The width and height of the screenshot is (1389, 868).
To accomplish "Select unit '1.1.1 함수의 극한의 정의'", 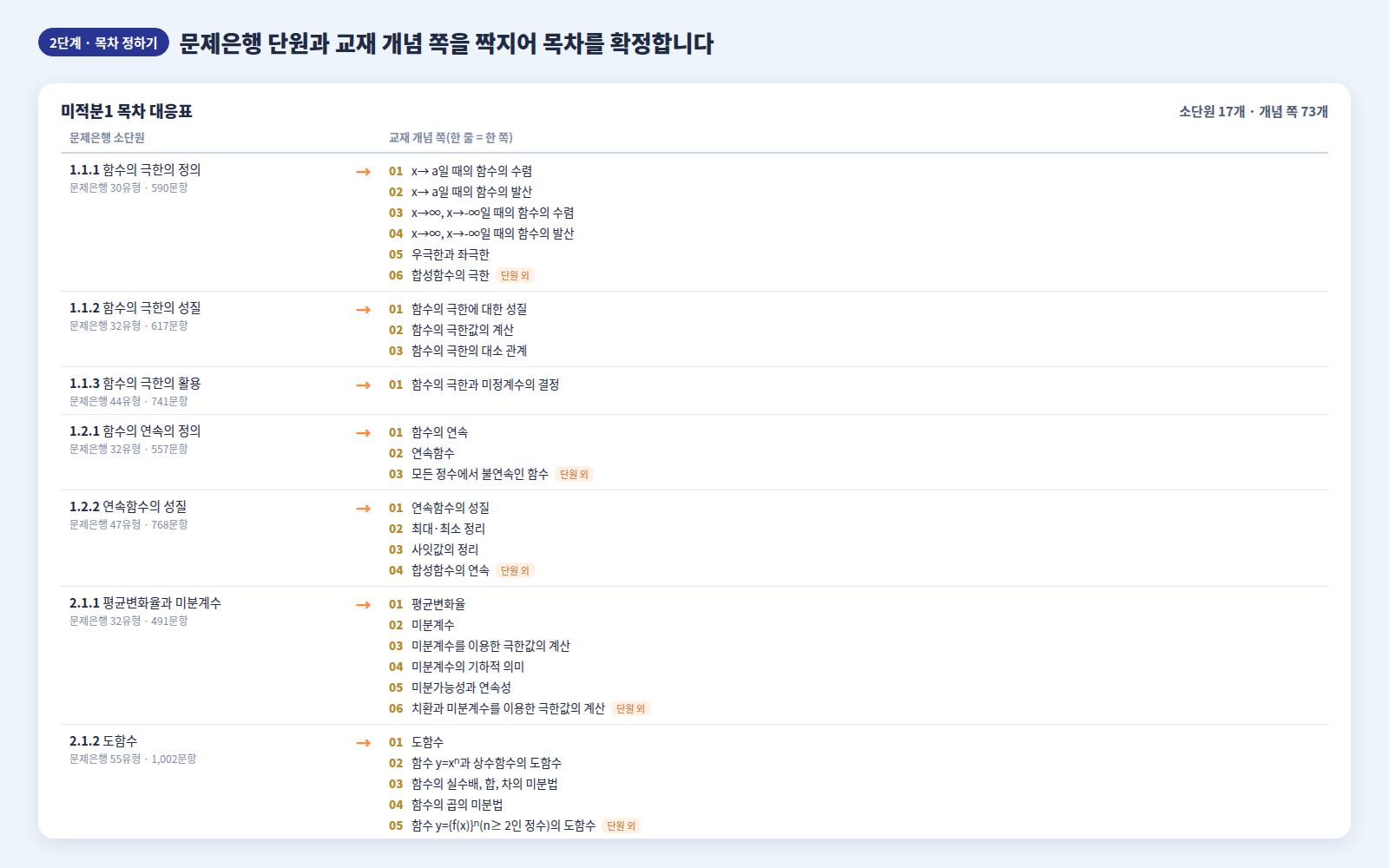I will [x=135, y=170].
